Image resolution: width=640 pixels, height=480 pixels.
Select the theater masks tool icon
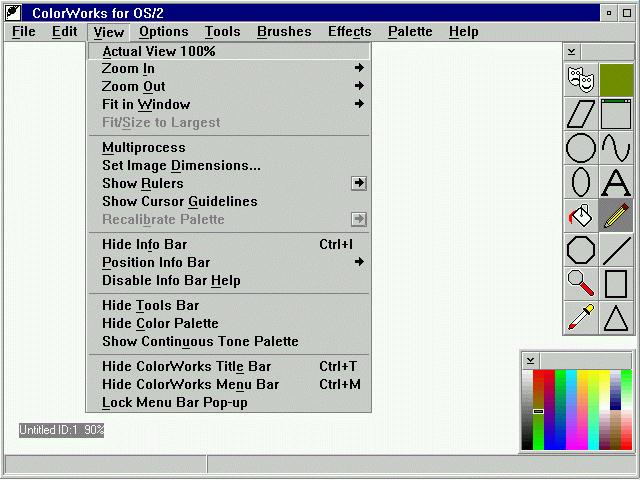581,80
